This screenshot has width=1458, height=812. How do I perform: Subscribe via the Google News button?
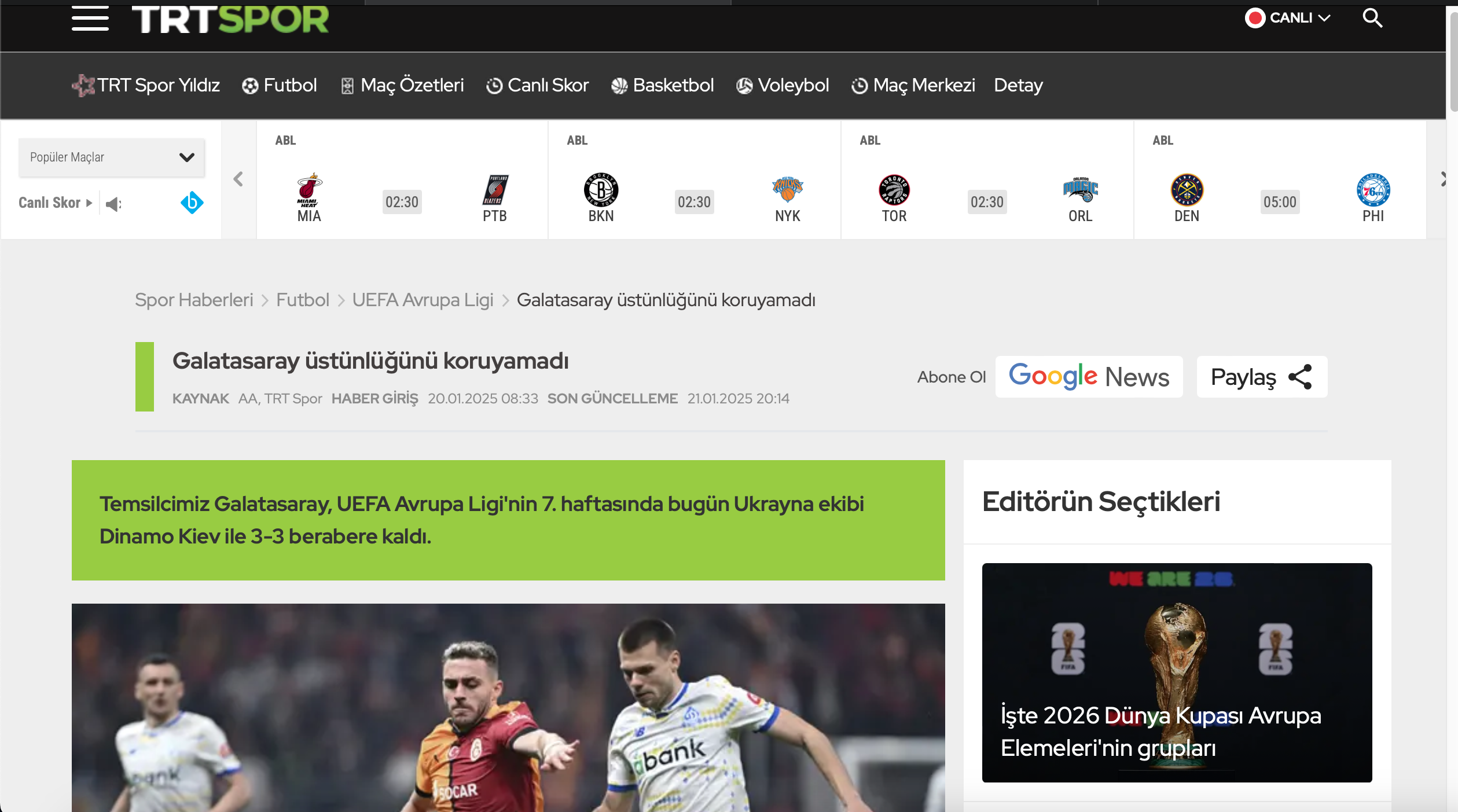click(x=1089, y=377)
